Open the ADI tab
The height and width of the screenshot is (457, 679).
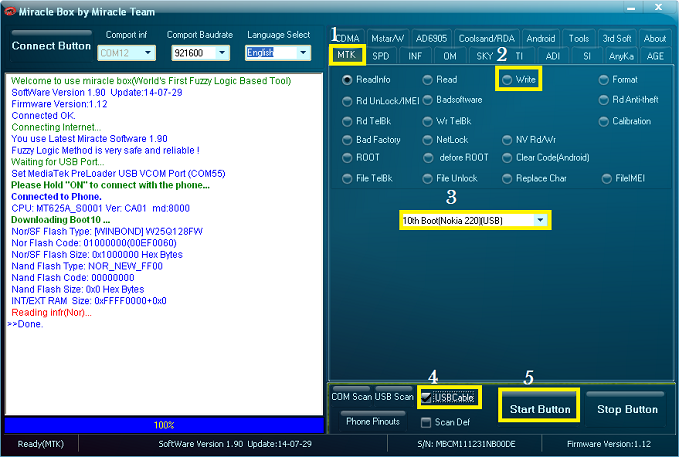553,56
